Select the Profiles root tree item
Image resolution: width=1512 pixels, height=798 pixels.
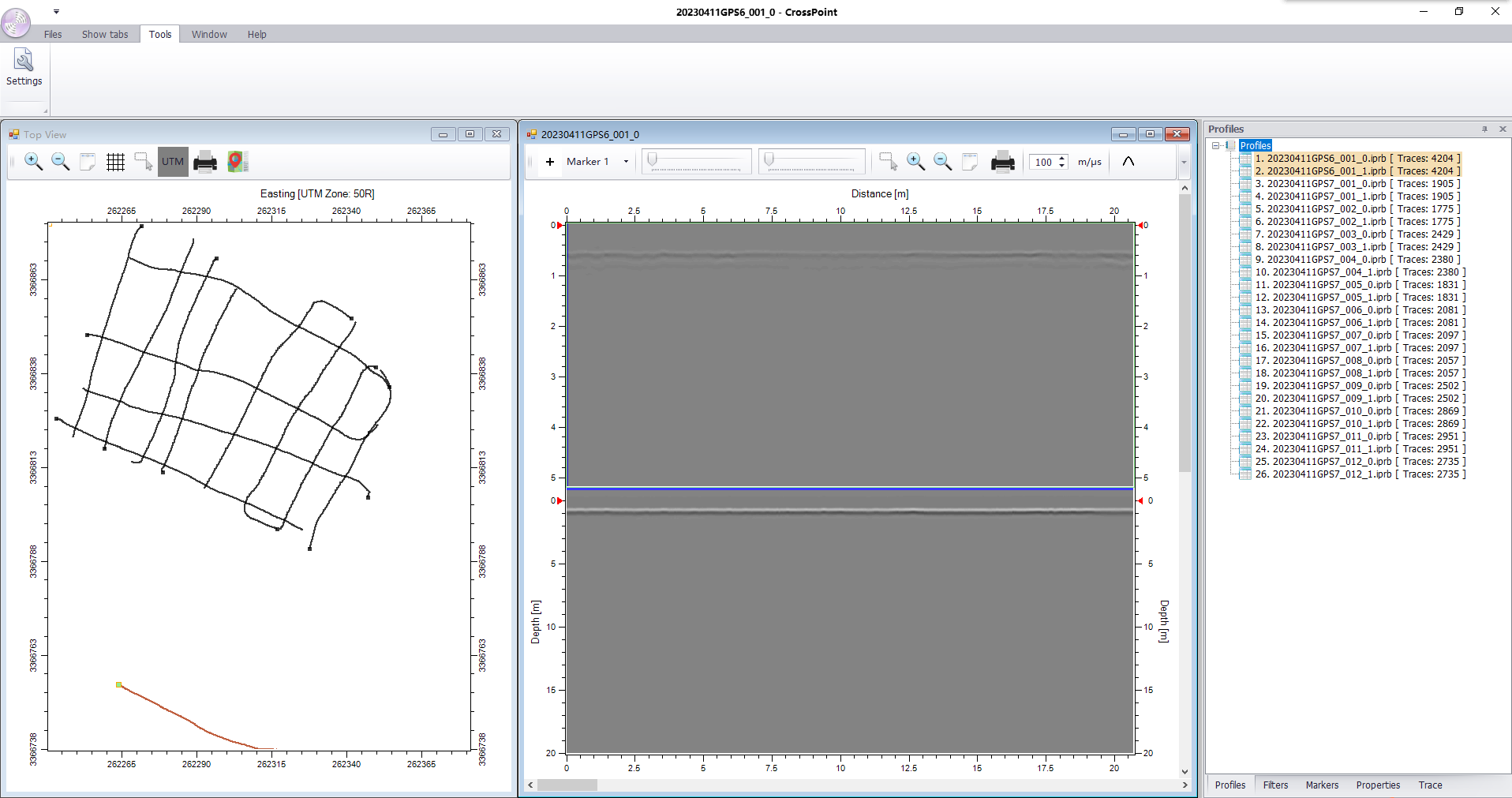[1255, 145]
